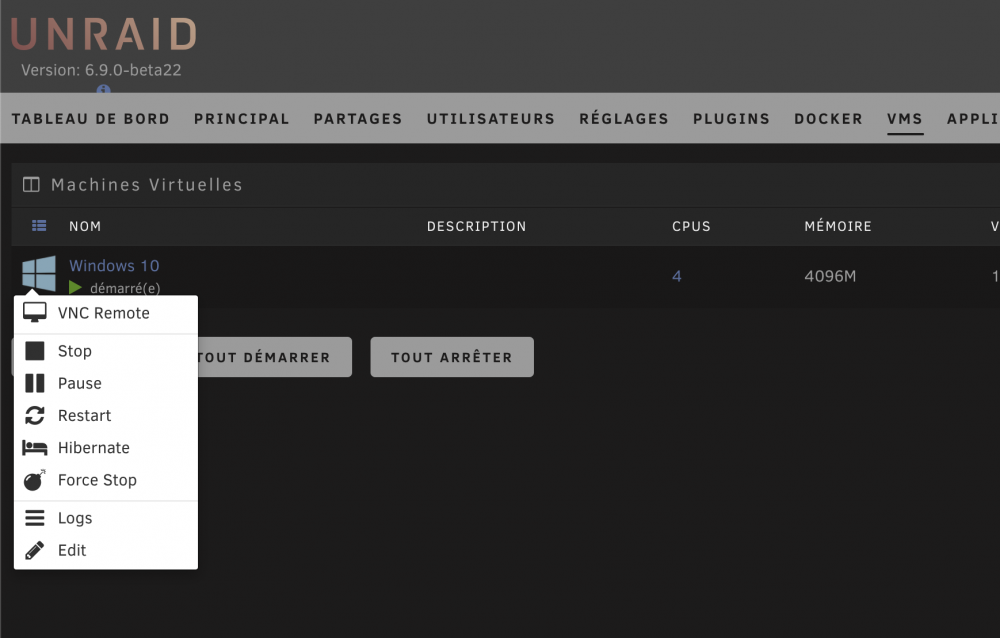Viewport: 1000px width, 638px height.
Task: Click the Restart circular arrows icon
Action: pyautogui.click(x=34, y=415)
